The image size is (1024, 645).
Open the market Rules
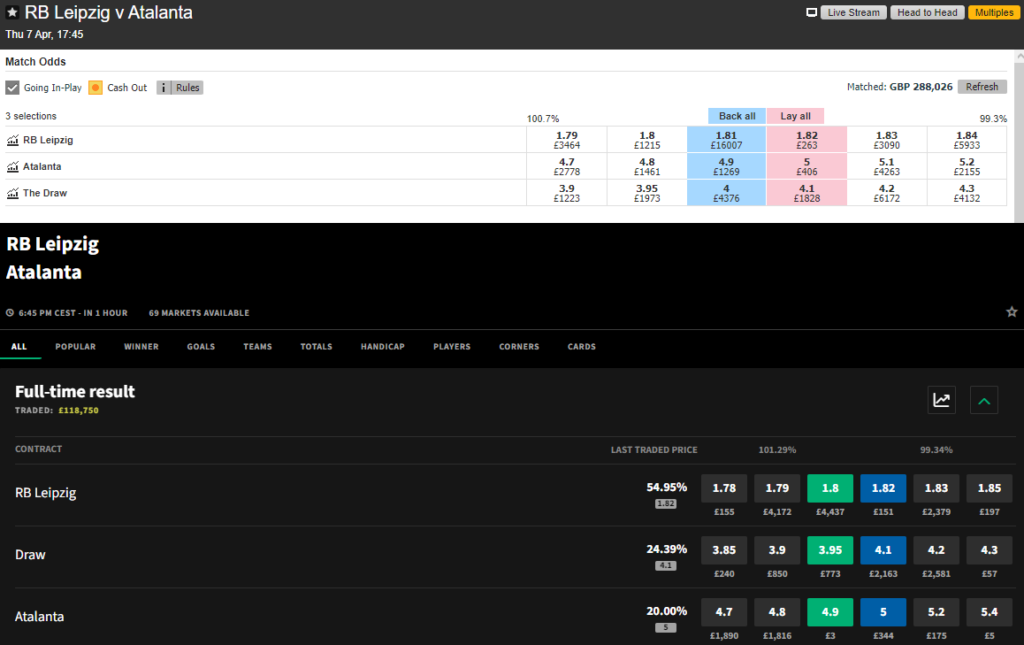(187, 87)
